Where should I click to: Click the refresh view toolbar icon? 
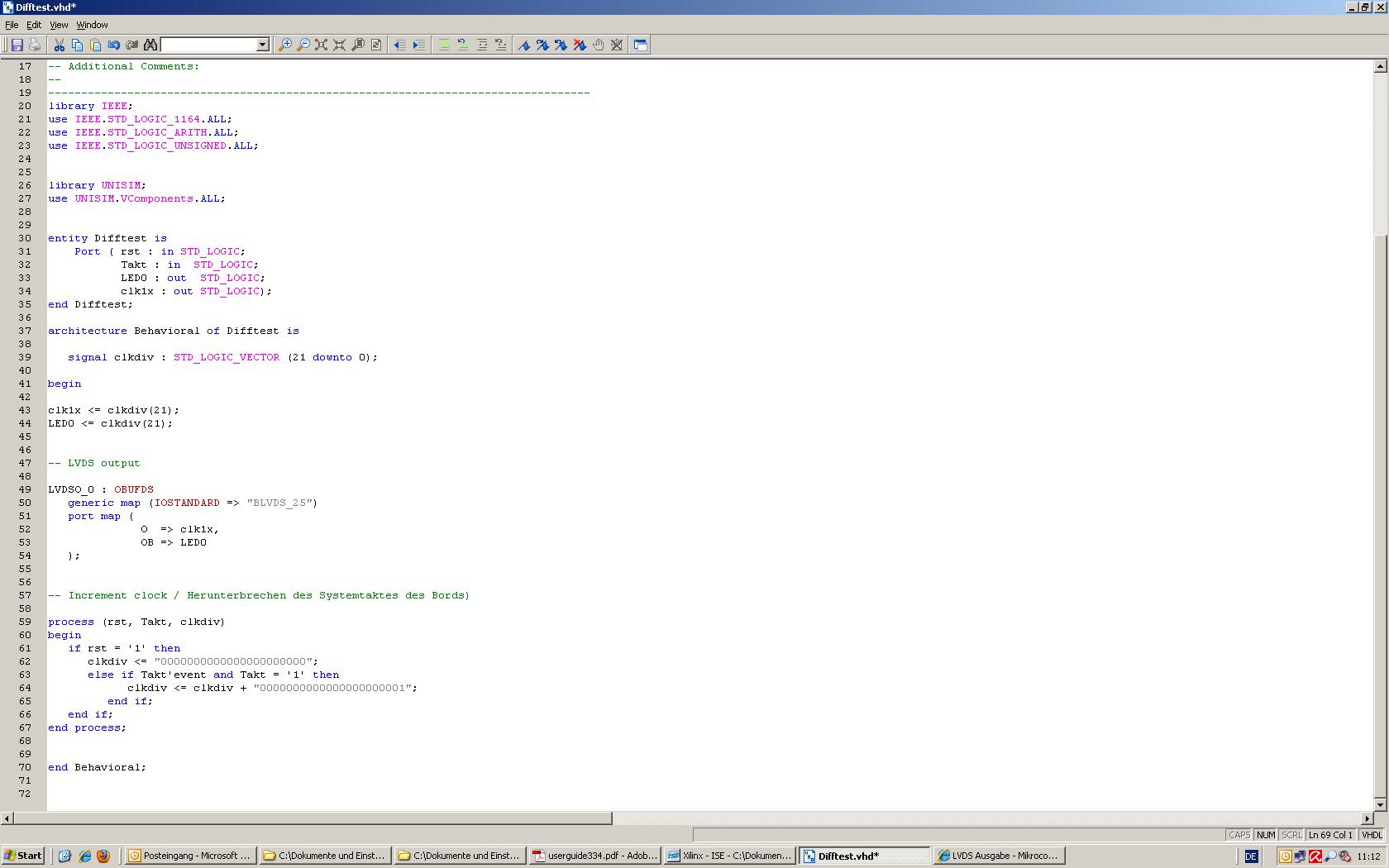click(376, 45)
